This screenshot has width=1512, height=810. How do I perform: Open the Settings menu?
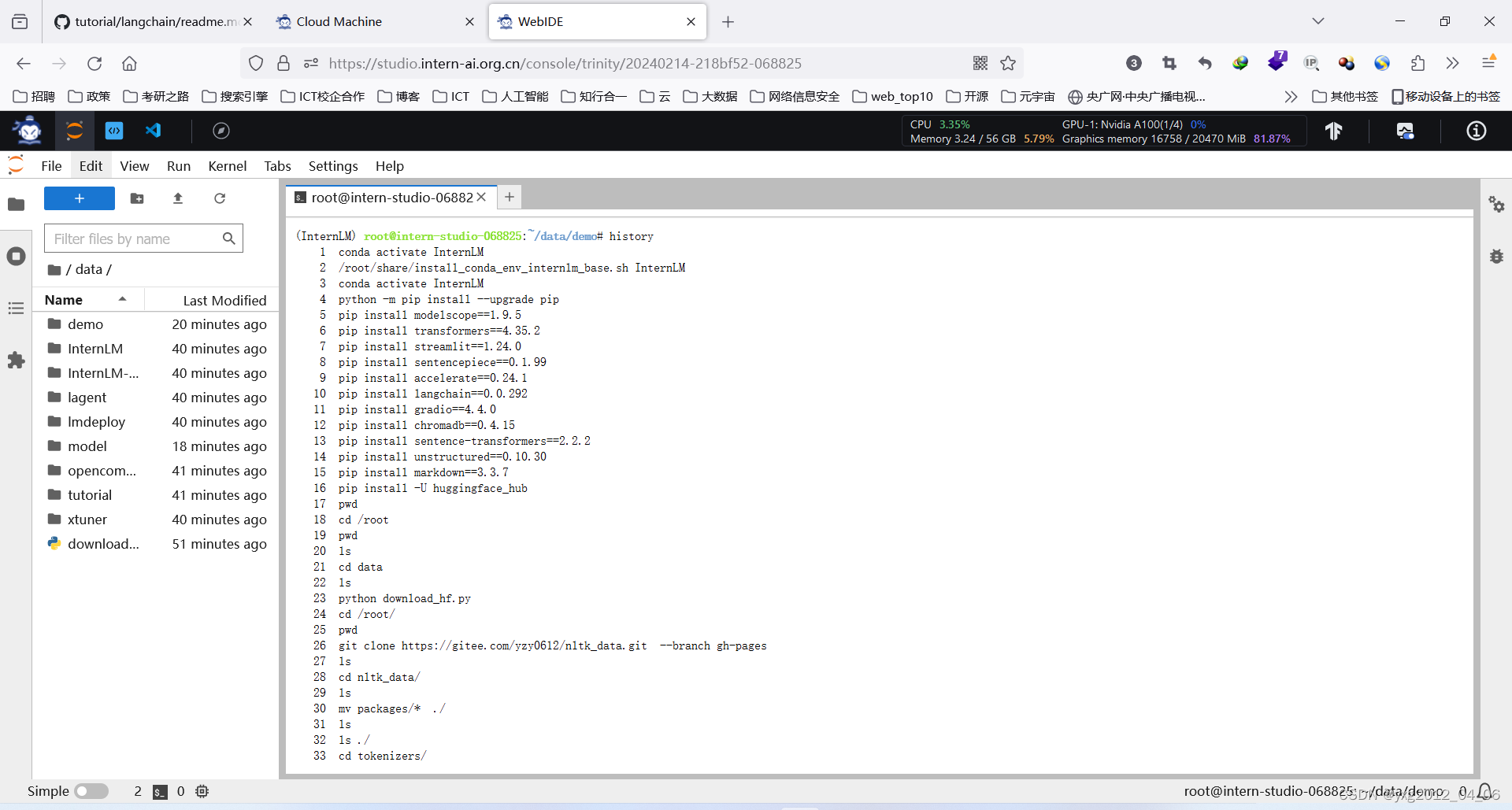pyautogui.click(x=333, y=166)
